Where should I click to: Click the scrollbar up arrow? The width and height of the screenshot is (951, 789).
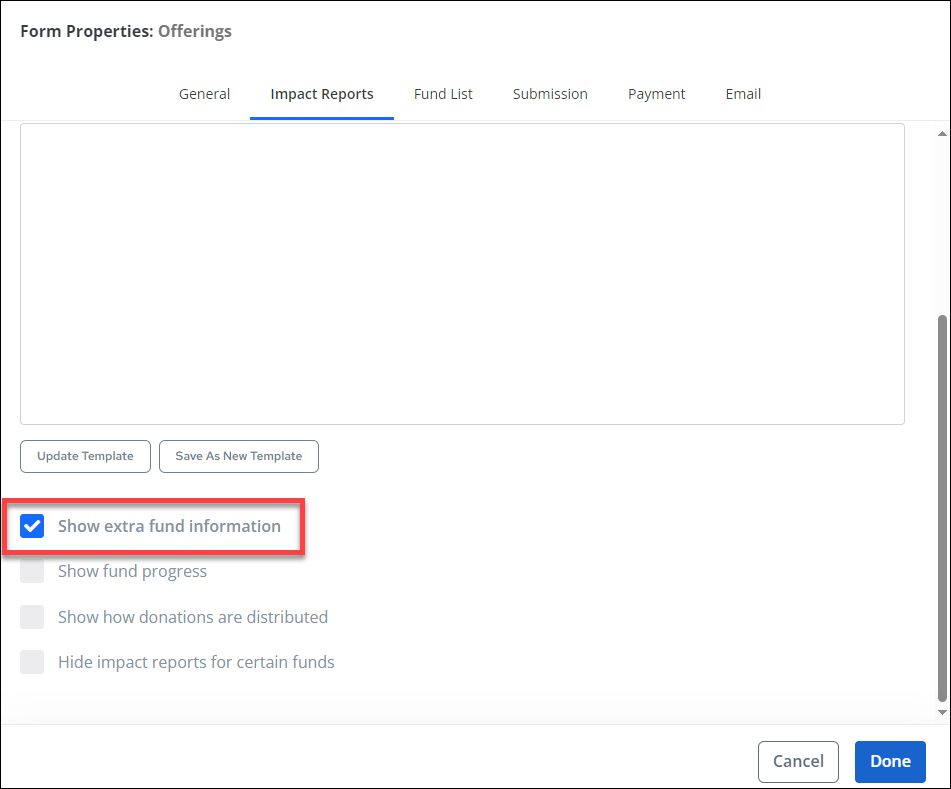[941, 133]
